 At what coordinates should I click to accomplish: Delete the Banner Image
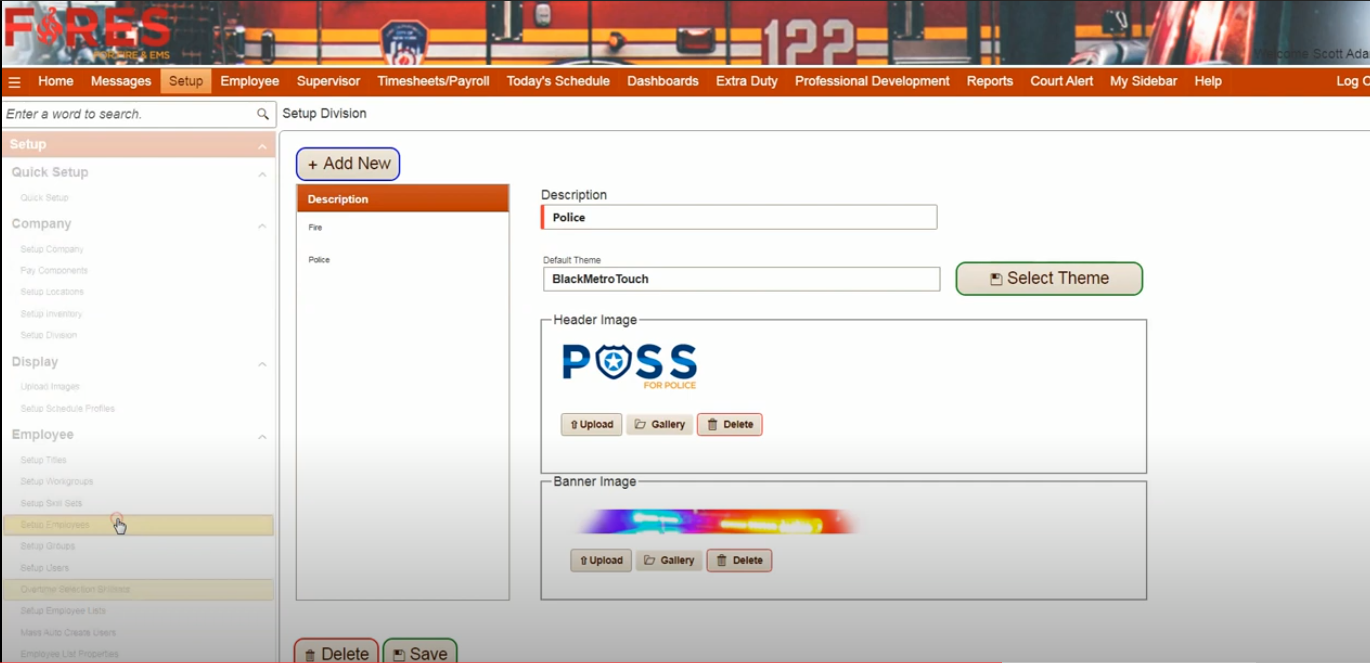(739, 560)
